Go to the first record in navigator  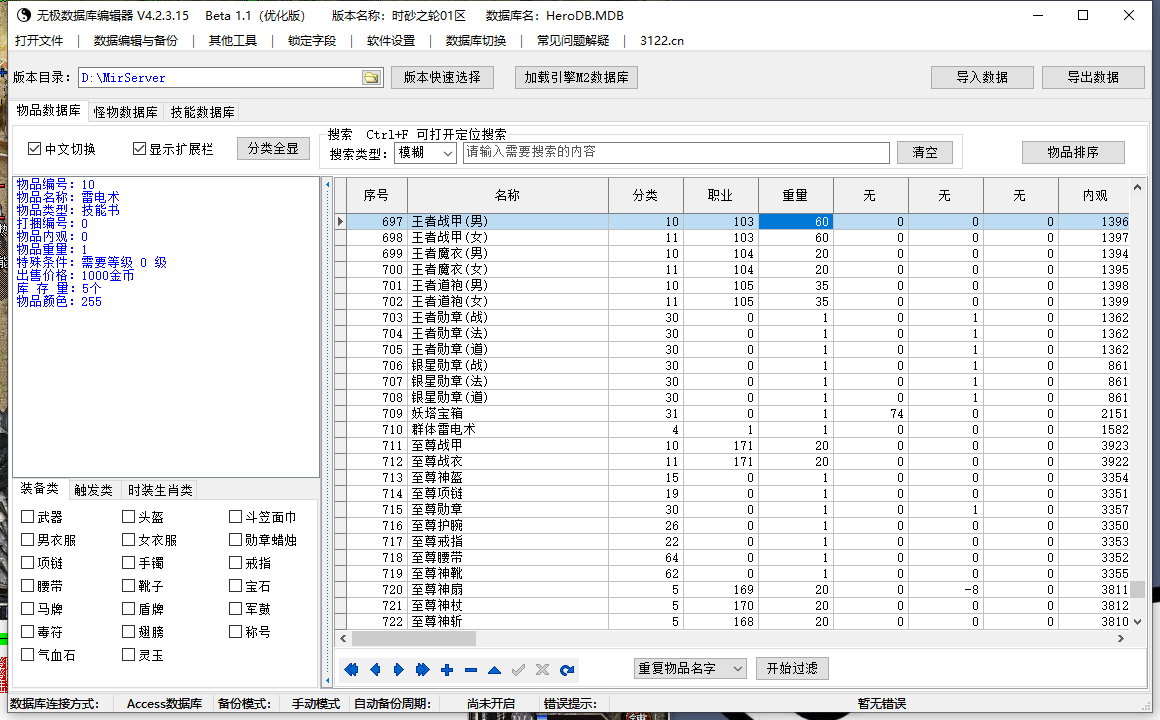(x=351, y=670)
